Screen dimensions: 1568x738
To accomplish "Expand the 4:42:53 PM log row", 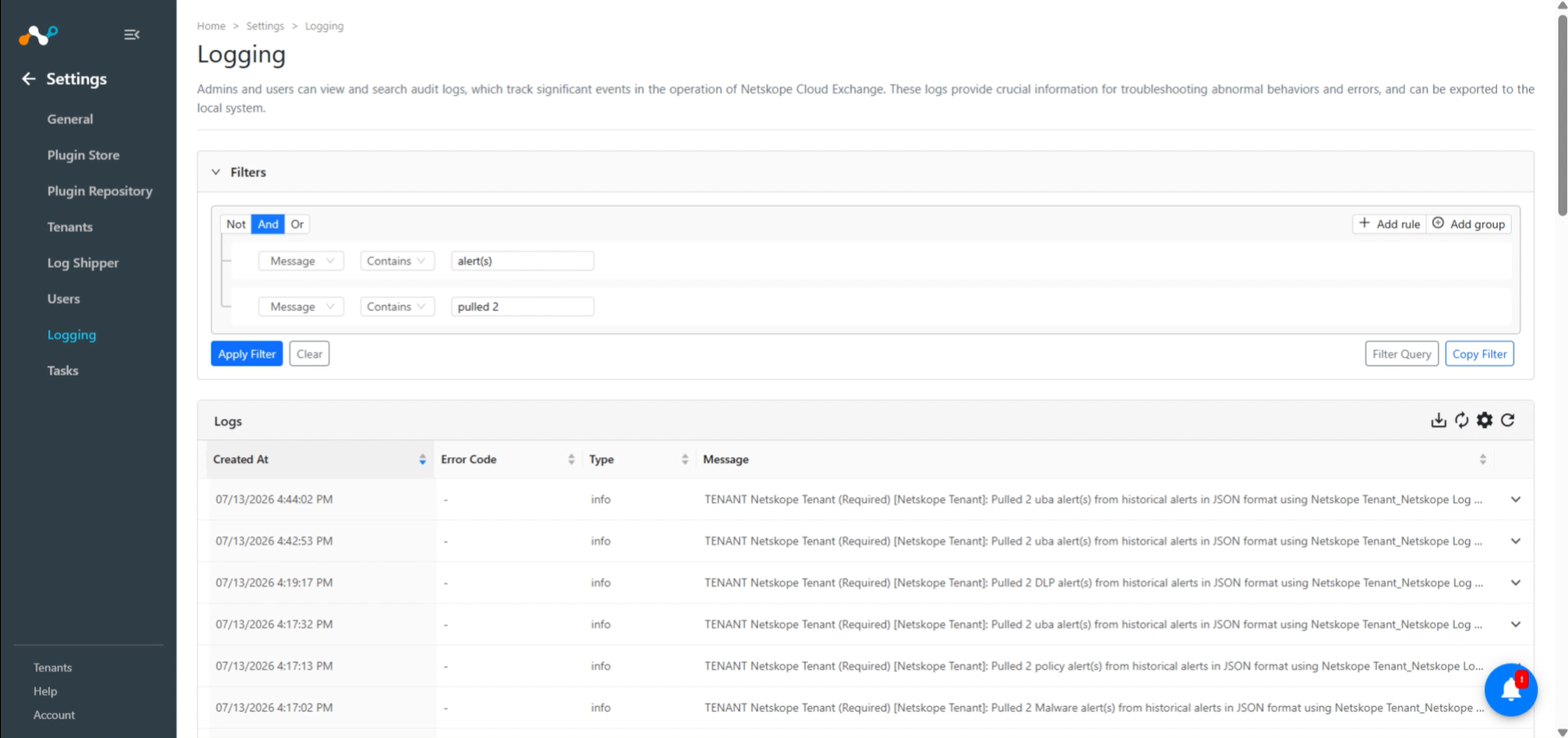I will 1515,541.
